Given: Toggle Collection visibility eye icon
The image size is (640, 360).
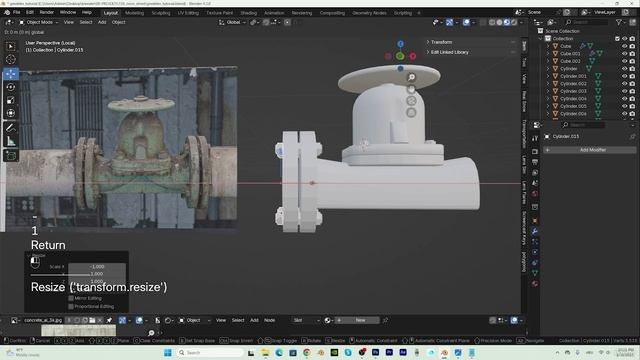Looking at the screenshot, I should (624, 39).
